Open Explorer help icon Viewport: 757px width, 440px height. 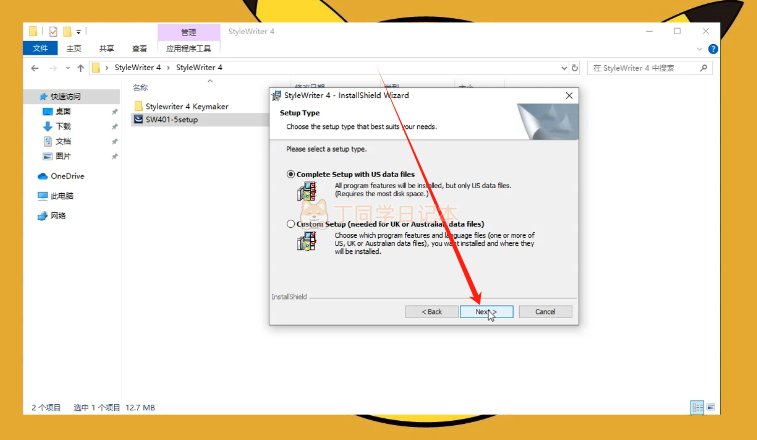(x=713, y=49)
